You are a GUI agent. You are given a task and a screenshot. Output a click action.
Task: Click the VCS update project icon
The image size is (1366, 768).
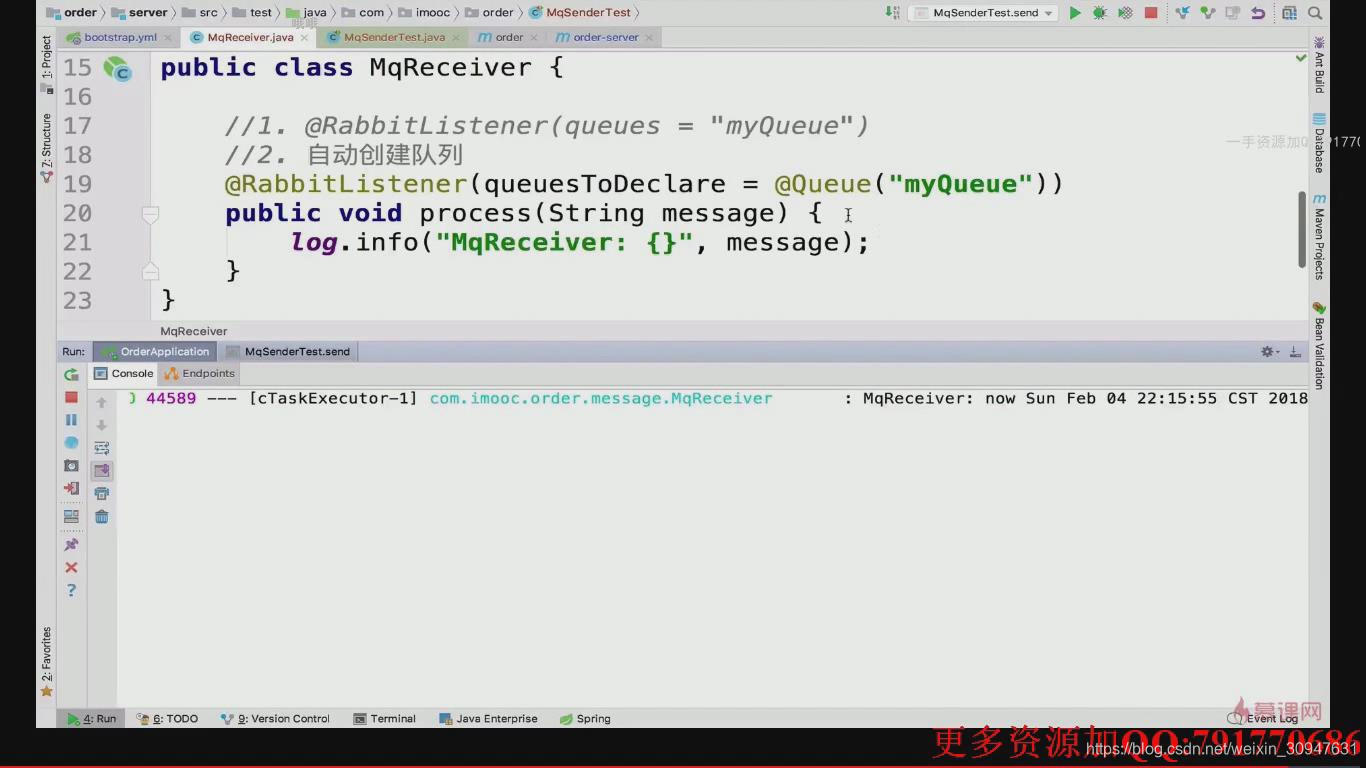click(1183, 13)
